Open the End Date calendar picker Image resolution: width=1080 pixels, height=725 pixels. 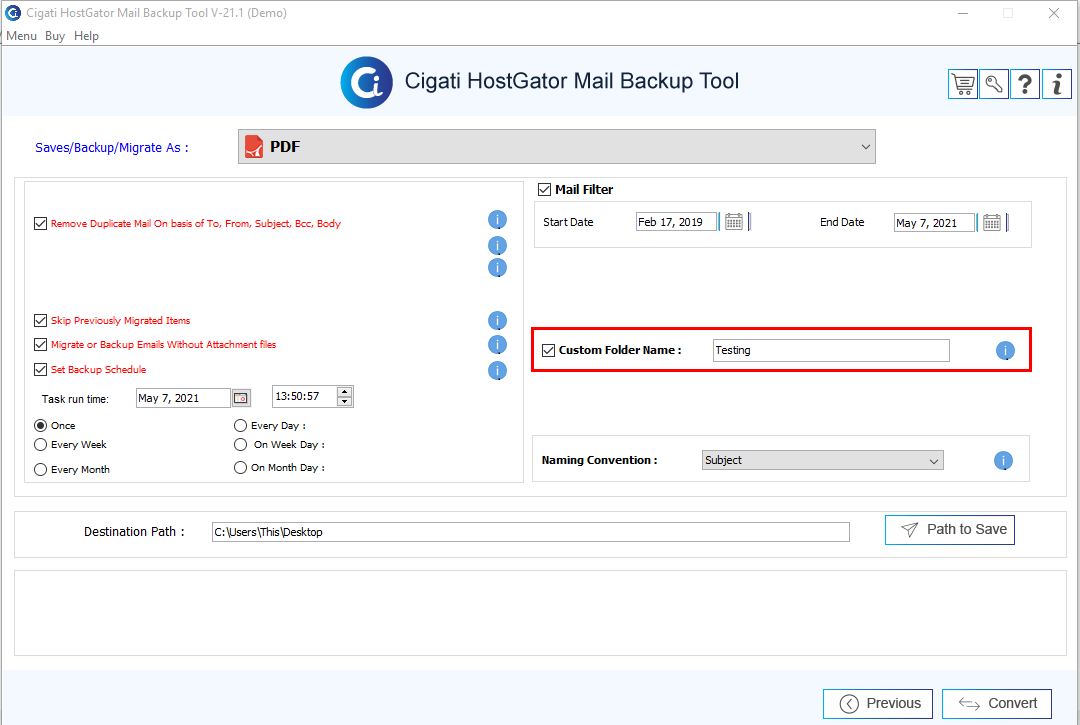click(x=991, y=222)
